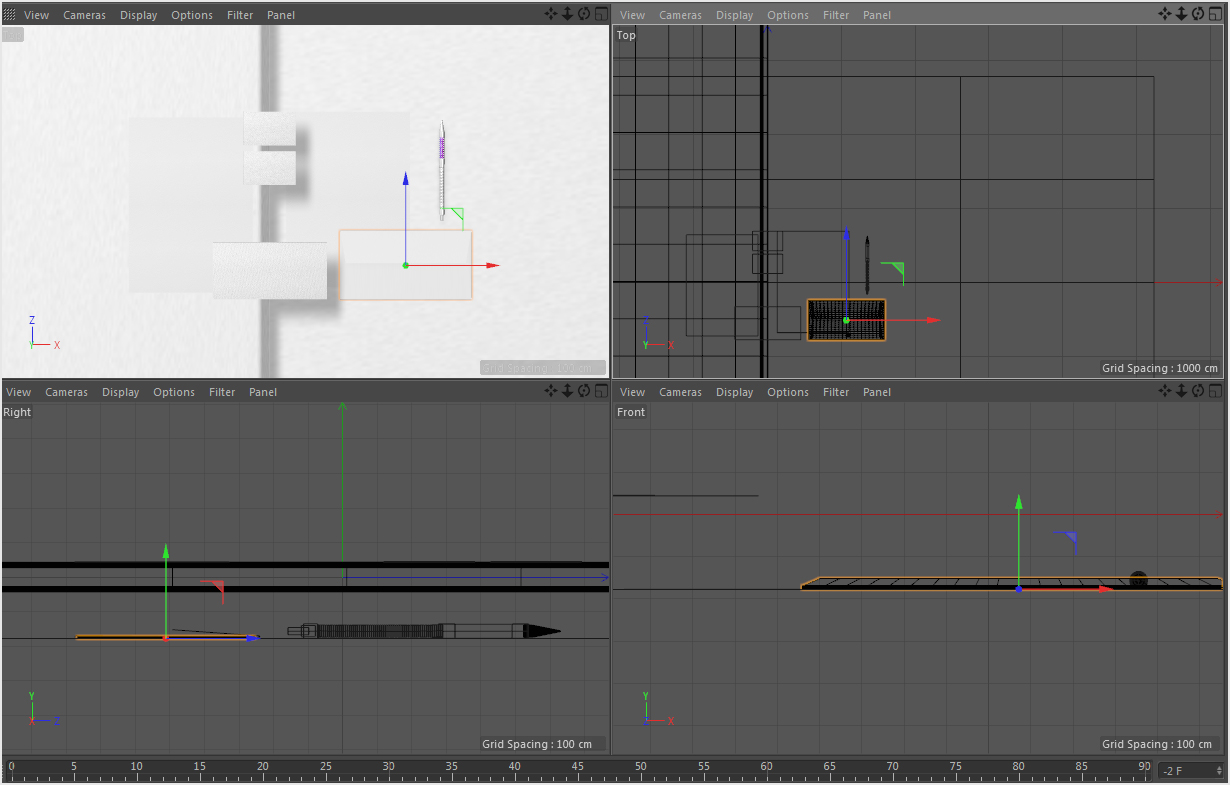
Task: Click the rotate camera icon in Top viewport
Action: 1197,14
